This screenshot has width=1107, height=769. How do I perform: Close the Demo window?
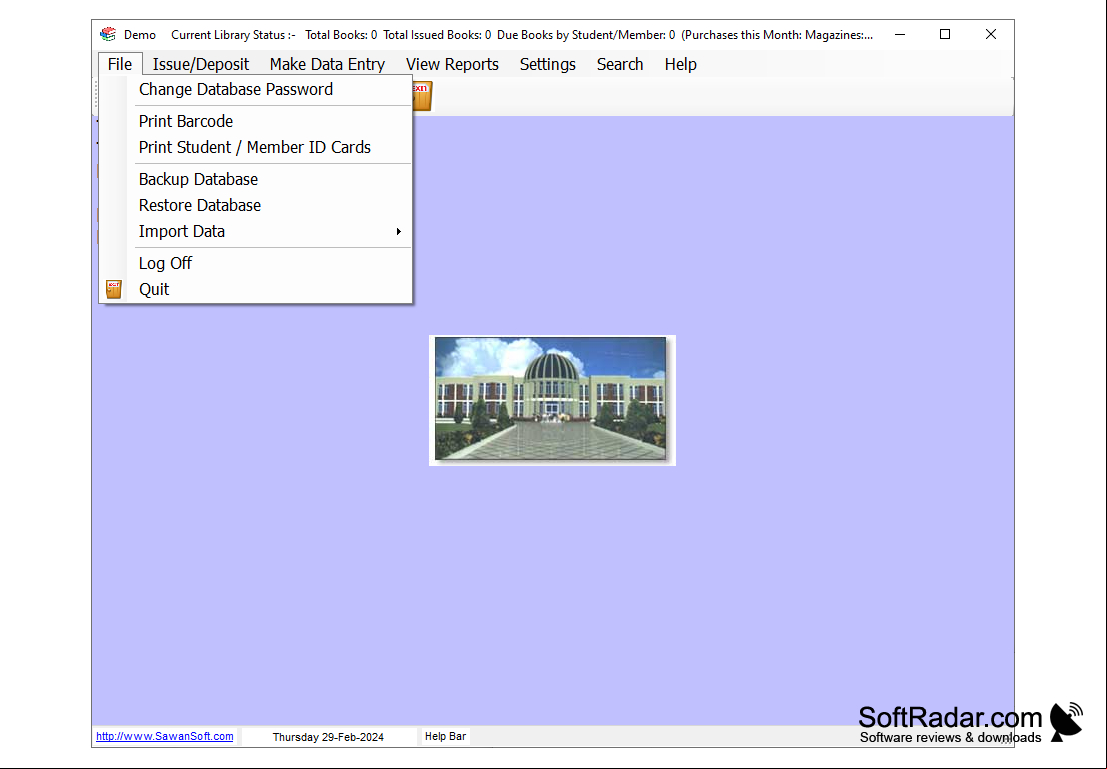click(991, 35)
